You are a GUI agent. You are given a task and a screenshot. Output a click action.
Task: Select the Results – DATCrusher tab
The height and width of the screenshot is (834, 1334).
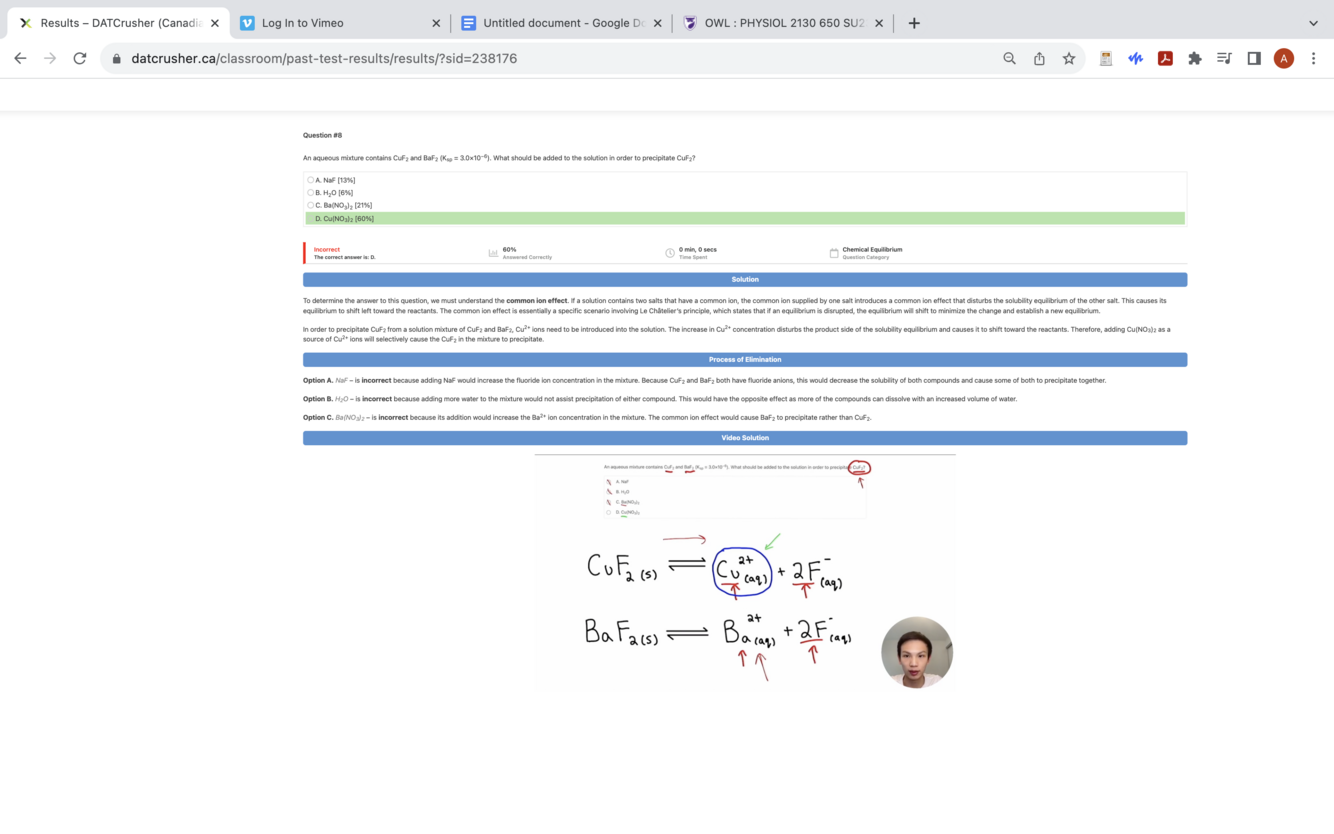118,23
